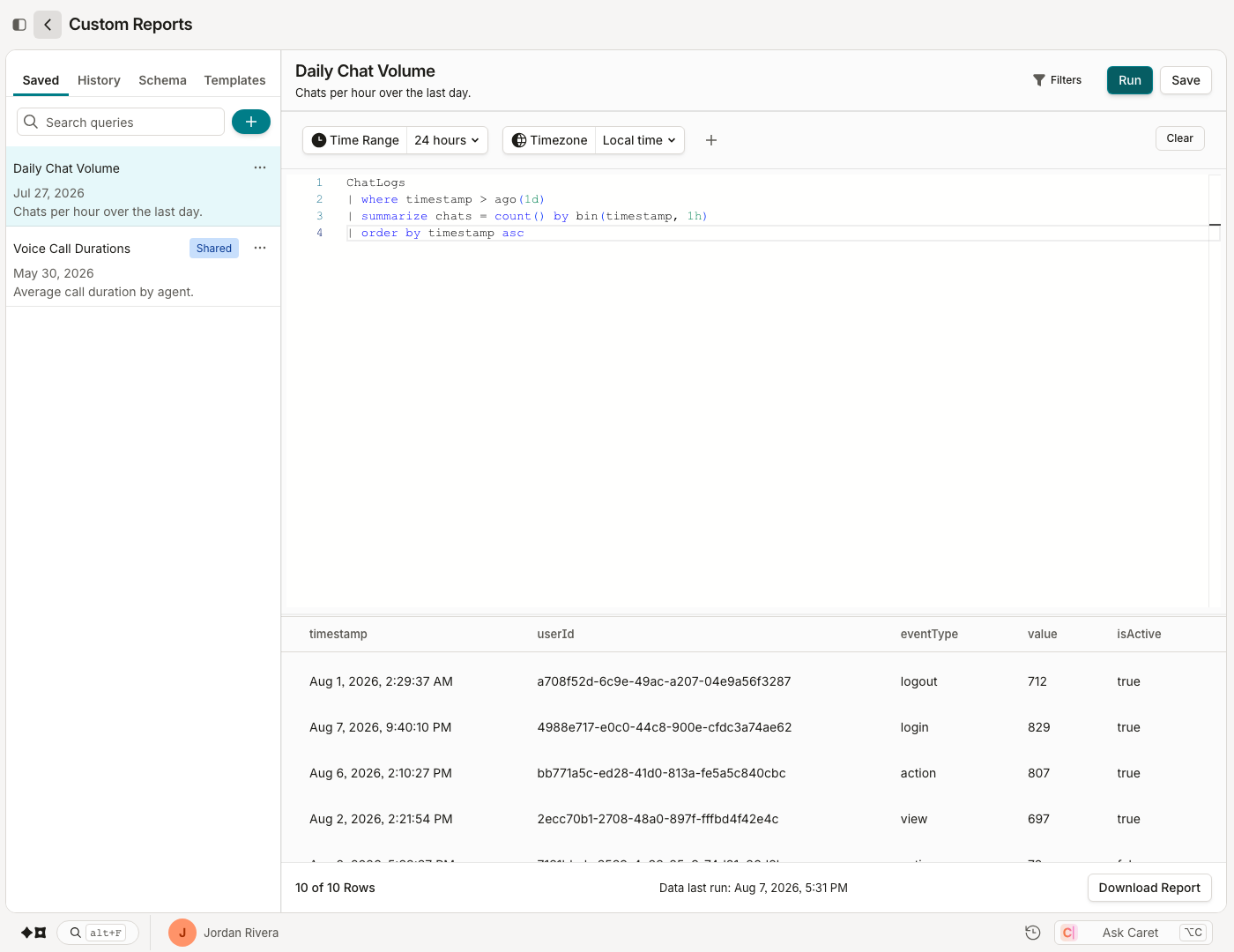This screenshot has width=1234, height=952.
Task: Open quick search with alt+F button
Action: click(x=98, y=933)
